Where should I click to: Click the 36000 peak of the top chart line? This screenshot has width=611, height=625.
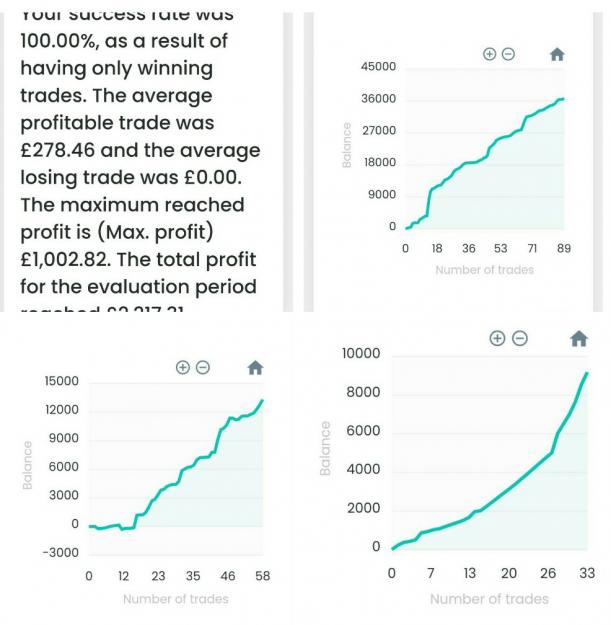[562, 98]
